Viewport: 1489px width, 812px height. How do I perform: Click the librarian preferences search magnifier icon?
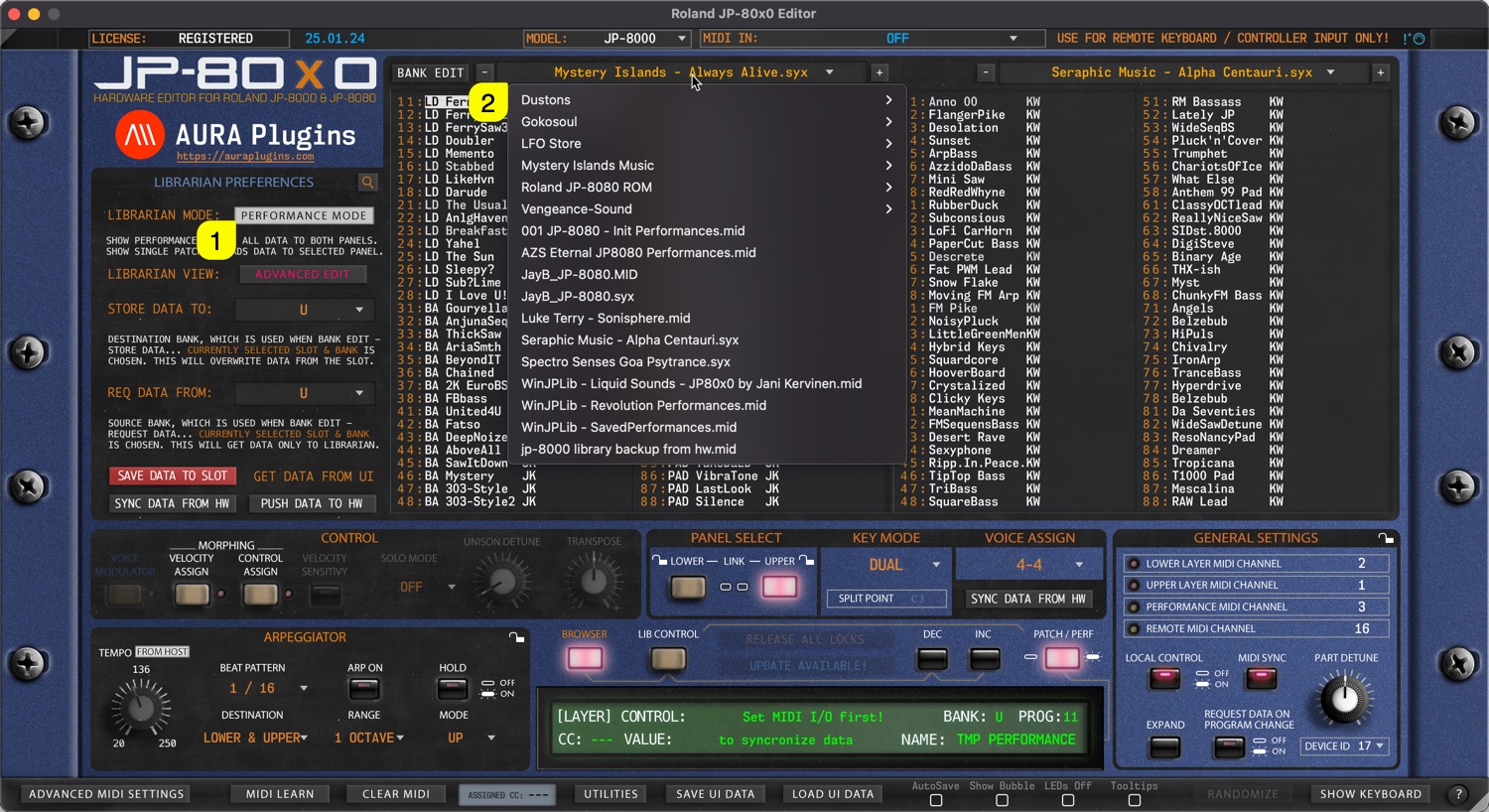tap(367, 183)
